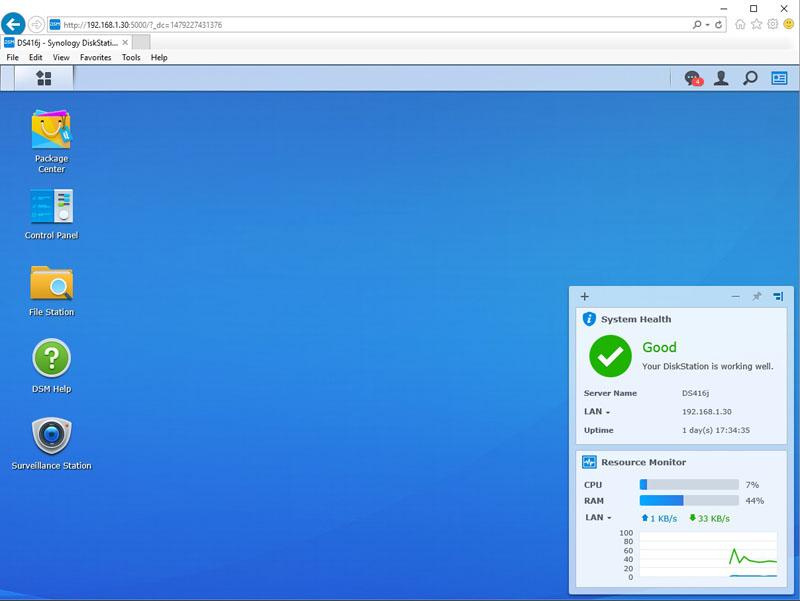Viewport: 800px width, 601px height.
Task: Pin the widget panel with pushpin
Action: coord(757,297)
